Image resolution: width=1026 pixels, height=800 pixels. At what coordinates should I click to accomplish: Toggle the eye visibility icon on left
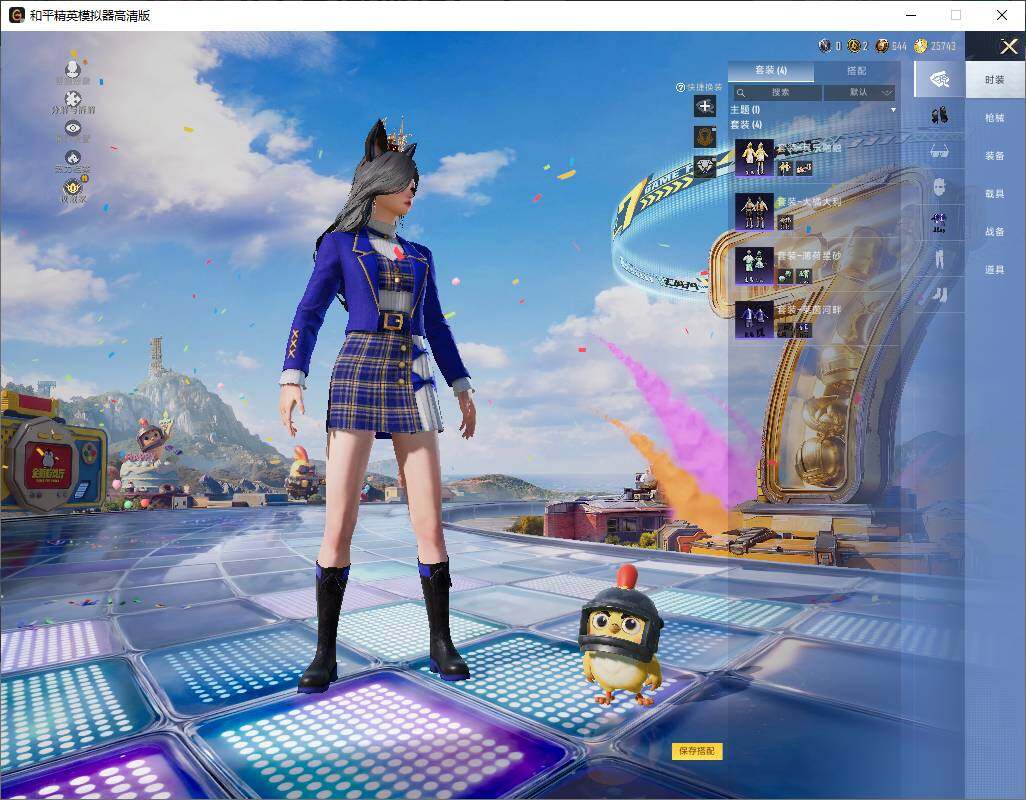tap(73, 128)
